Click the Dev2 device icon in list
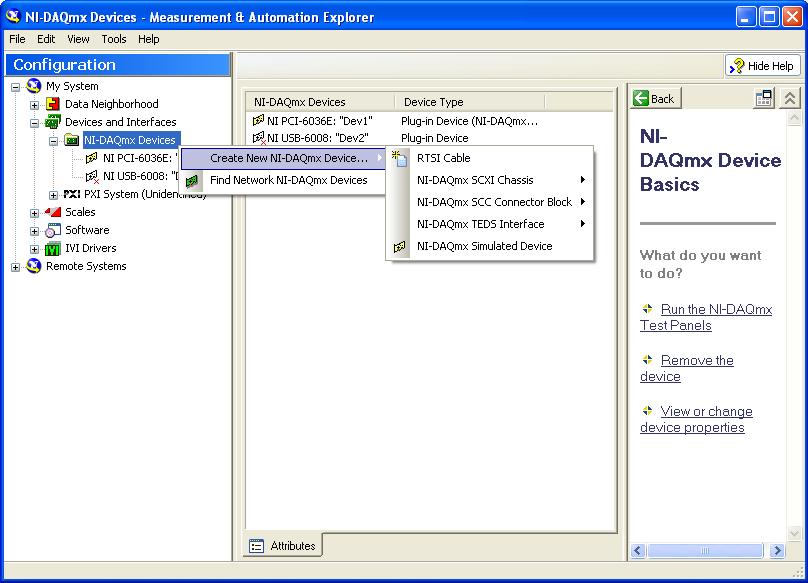This screenshot has height=583, width=808. click(x=259, y=138)
